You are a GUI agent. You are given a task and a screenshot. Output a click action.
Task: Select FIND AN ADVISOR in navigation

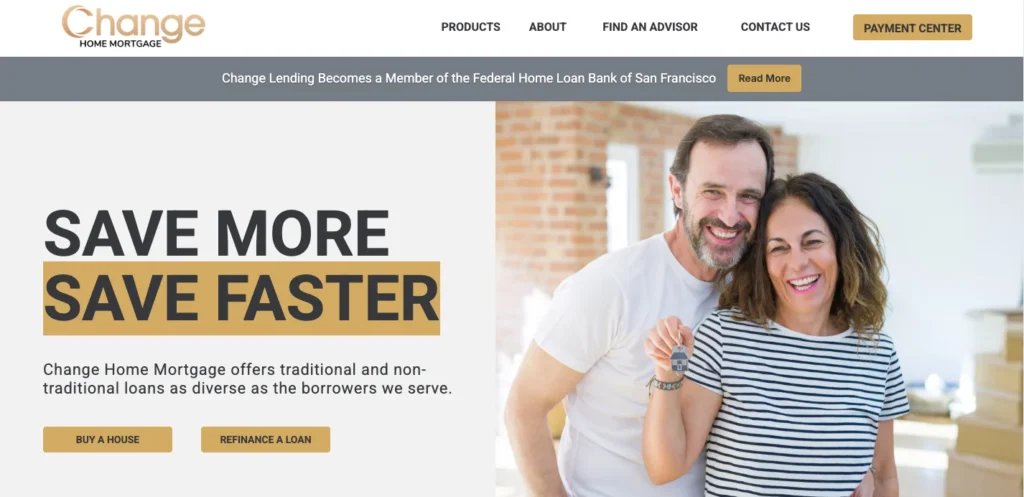click(x=650, y=27)
